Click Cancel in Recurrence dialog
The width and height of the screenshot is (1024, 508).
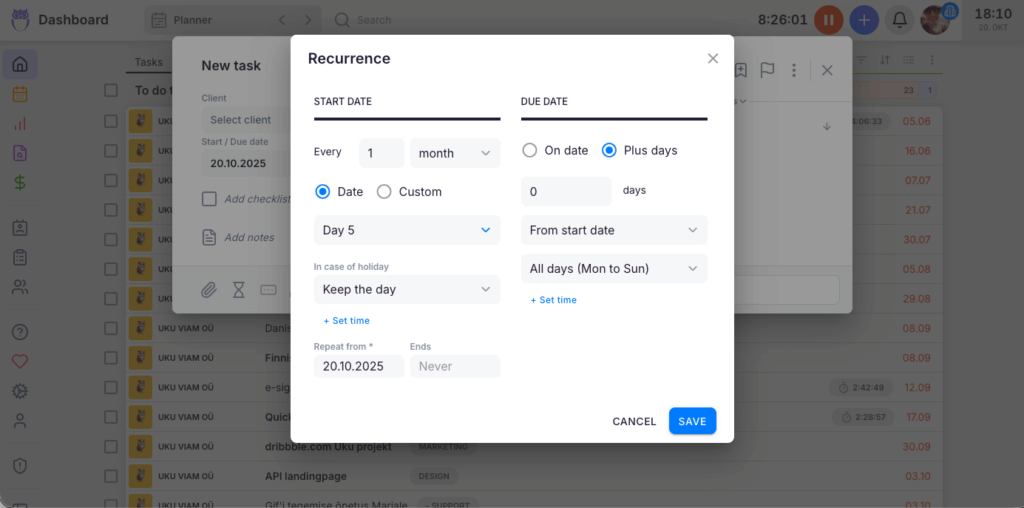pyautogui.click(x=634, y=421)
